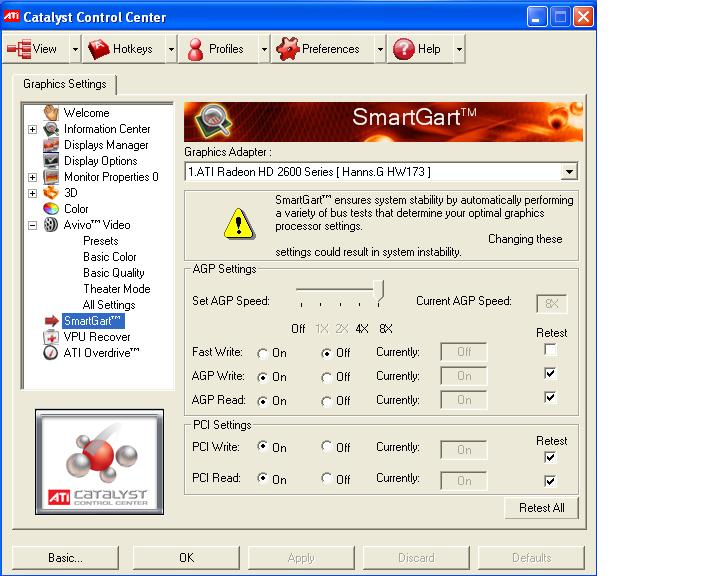The width and height of the screenshot is (720, 576).
Task: Click the View toolbar icon
Action: click(19, 49)
